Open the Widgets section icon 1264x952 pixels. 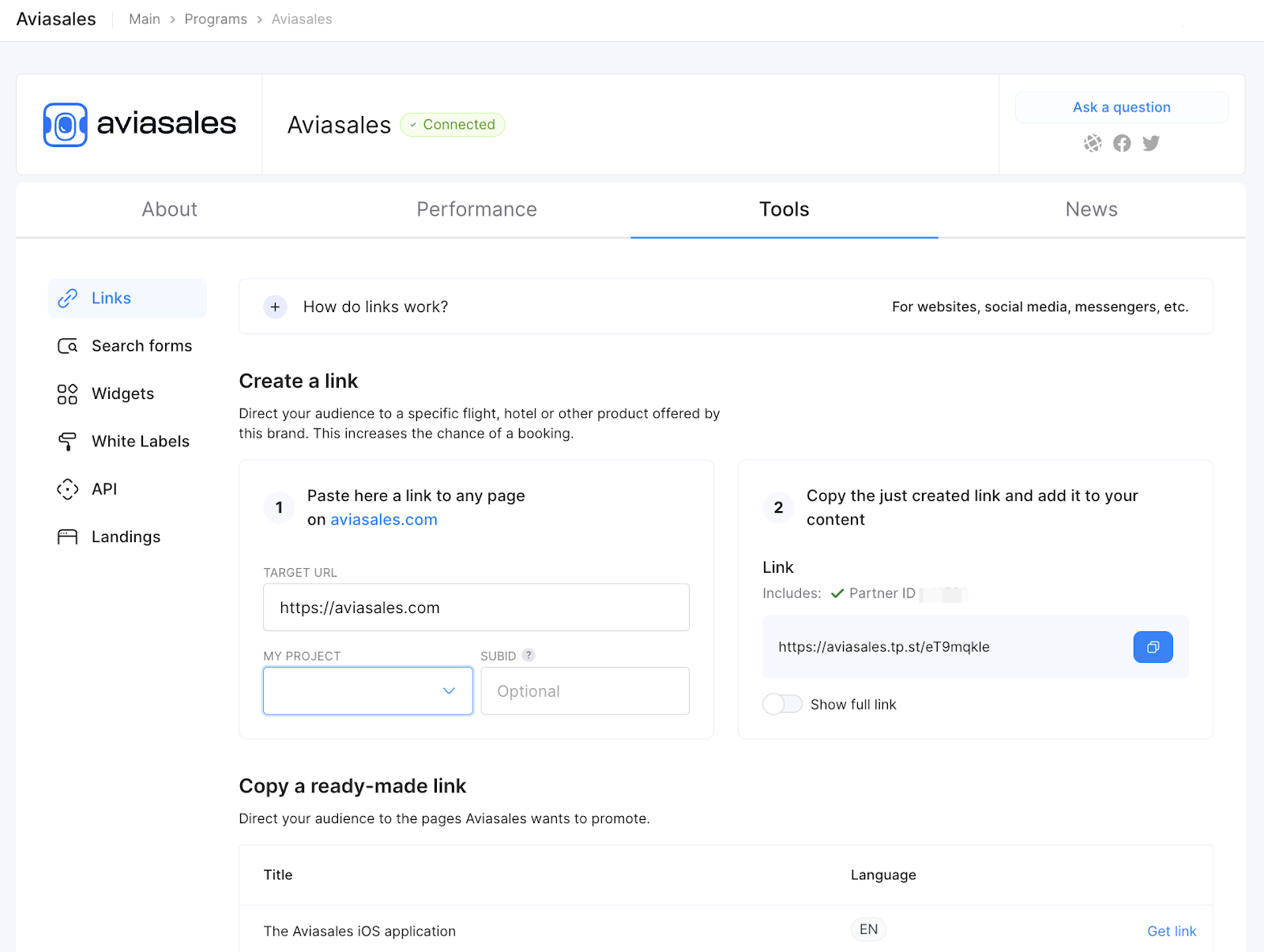click(67, 394)
